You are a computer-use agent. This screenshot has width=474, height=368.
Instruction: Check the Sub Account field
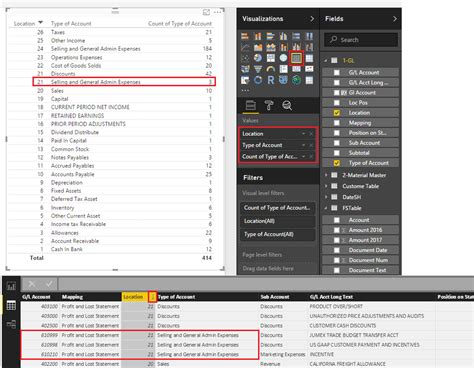pyautogui.click(x=337, y=143)
